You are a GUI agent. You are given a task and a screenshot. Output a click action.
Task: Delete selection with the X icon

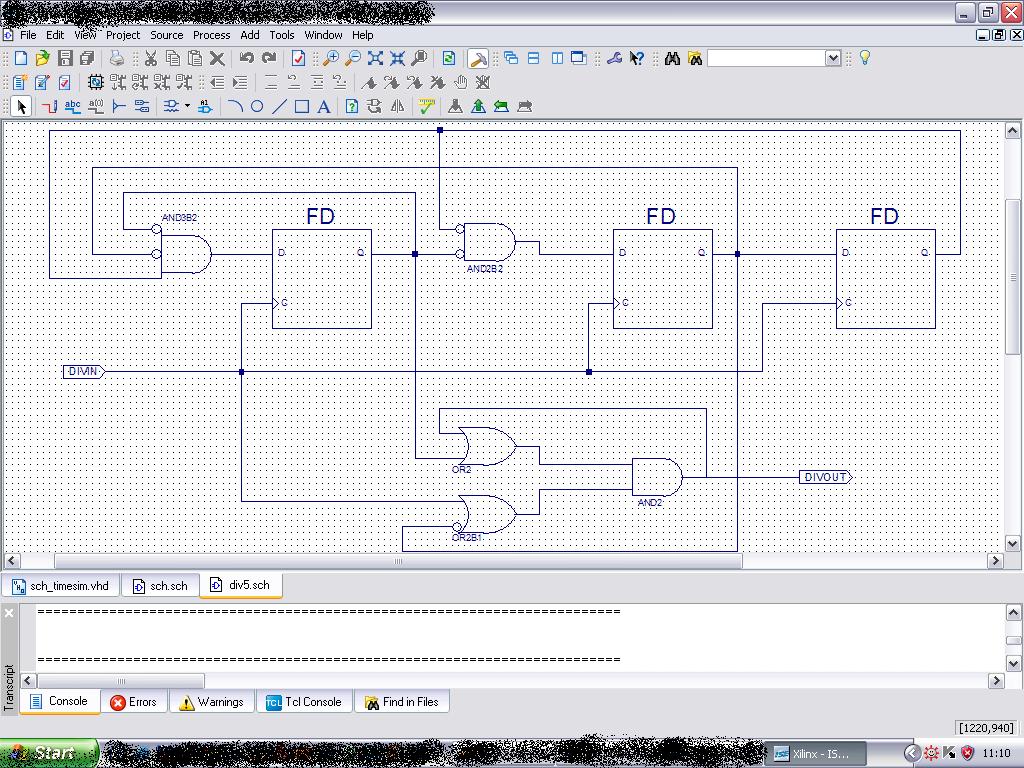pos(217,58)
